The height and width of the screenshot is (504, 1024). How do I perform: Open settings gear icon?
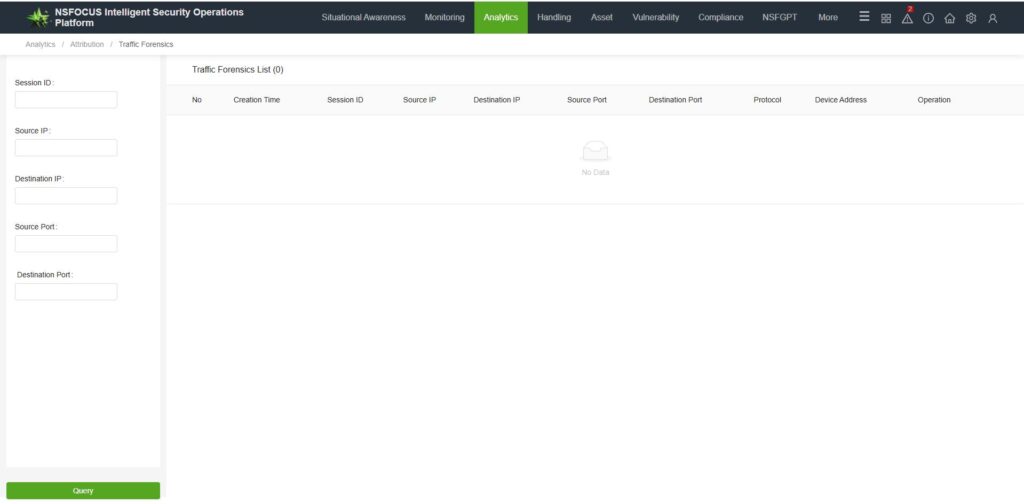click(x=971, y=18)
